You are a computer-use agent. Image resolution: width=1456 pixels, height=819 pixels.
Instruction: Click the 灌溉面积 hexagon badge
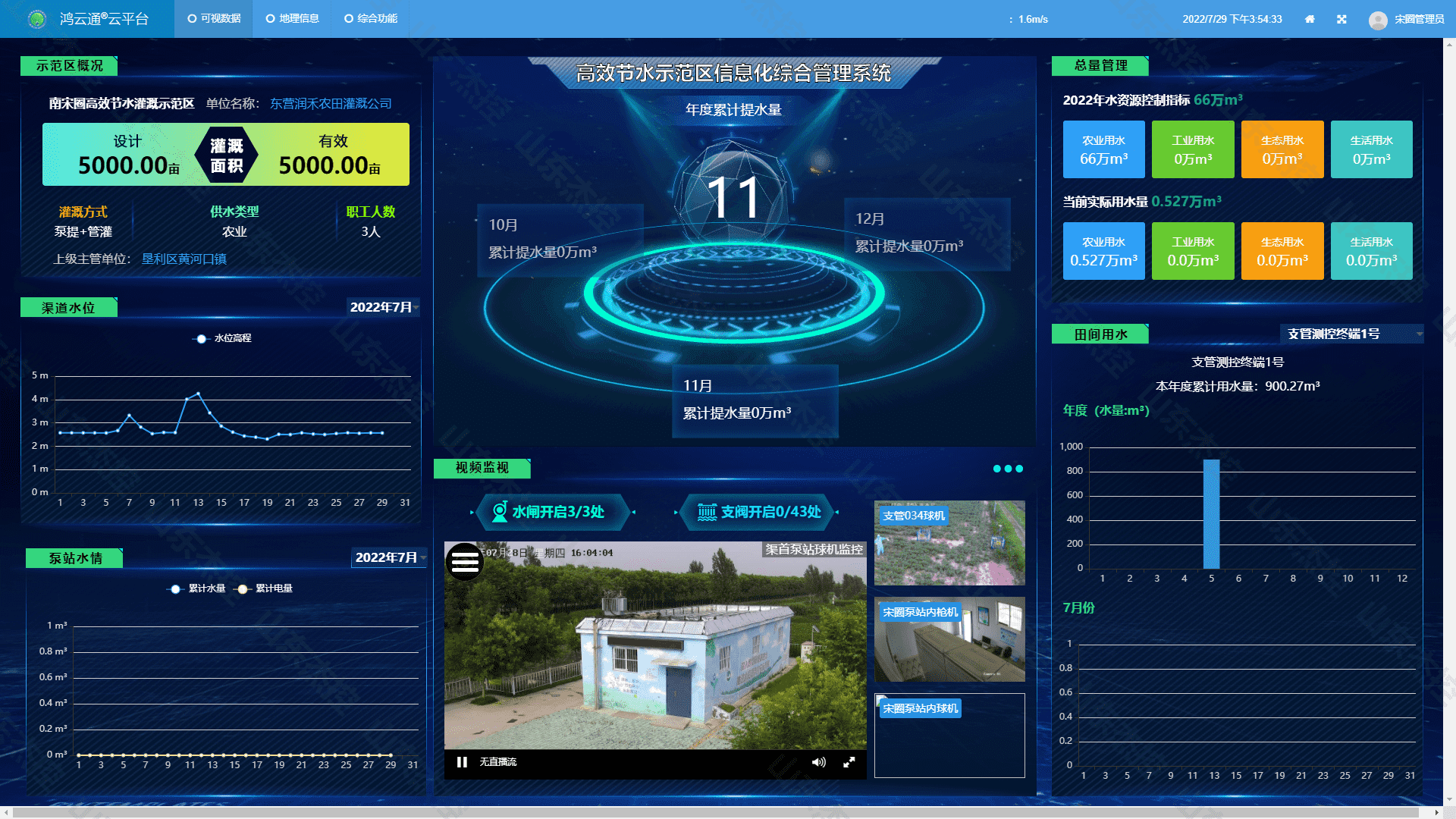[226, 155]
